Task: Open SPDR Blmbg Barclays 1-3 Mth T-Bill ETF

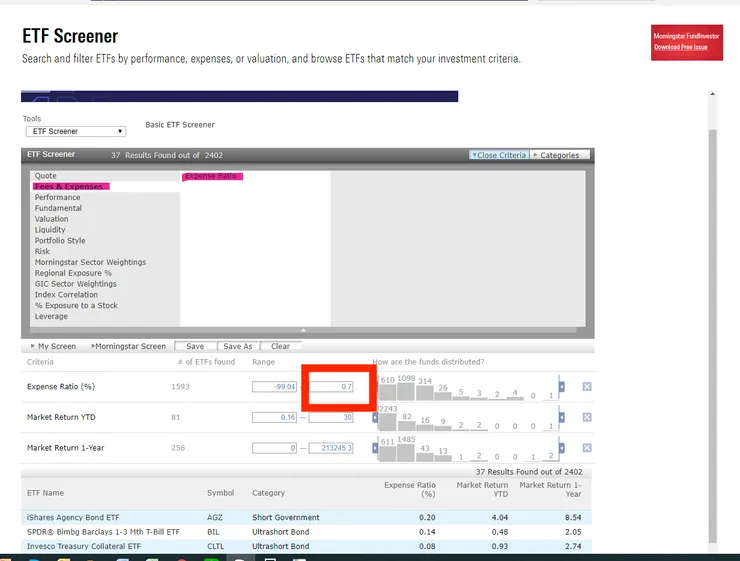Action: tap(103, 532)
